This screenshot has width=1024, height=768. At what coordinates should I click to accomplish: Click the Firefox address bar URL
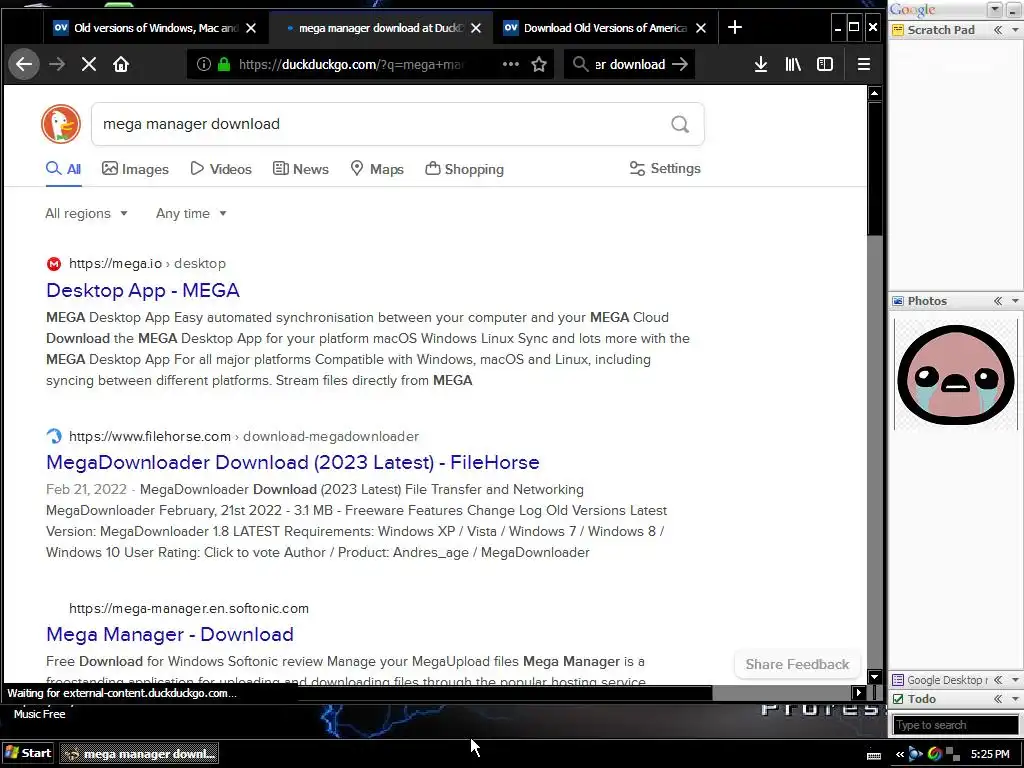click(x=353, y=64)
